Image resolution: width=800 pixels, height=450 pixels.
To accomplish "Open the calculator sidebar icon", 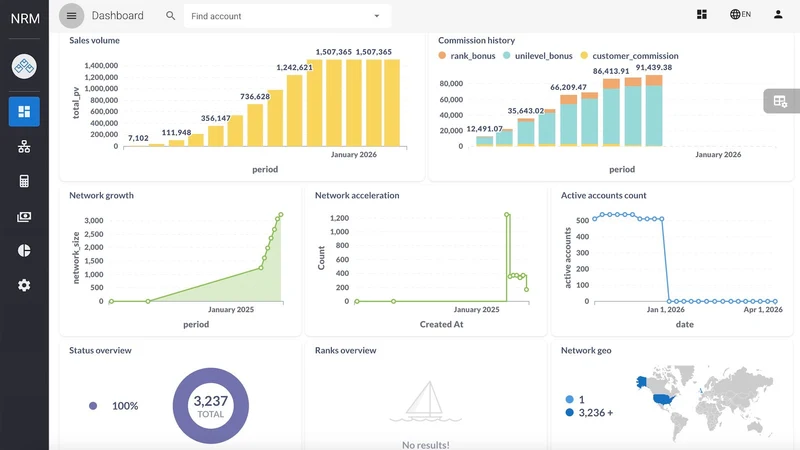I will (24, 181).
